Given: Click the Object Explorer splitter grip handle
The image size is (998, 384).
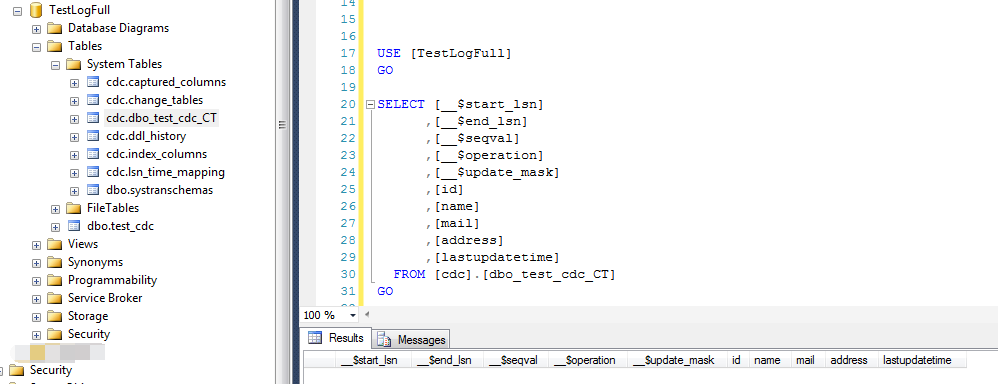Looking at the screenshot, I should point(282,125).
